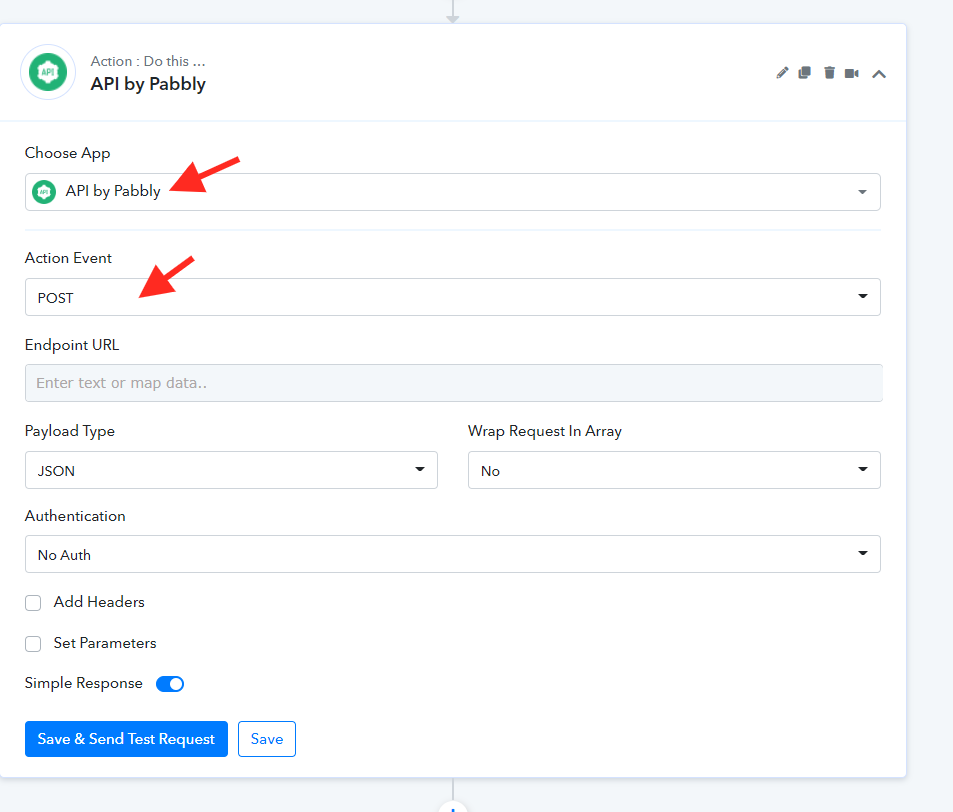Screen dimensions: 953x812
Task: Open the Choose App dropdown
Action: pos(453,192)
